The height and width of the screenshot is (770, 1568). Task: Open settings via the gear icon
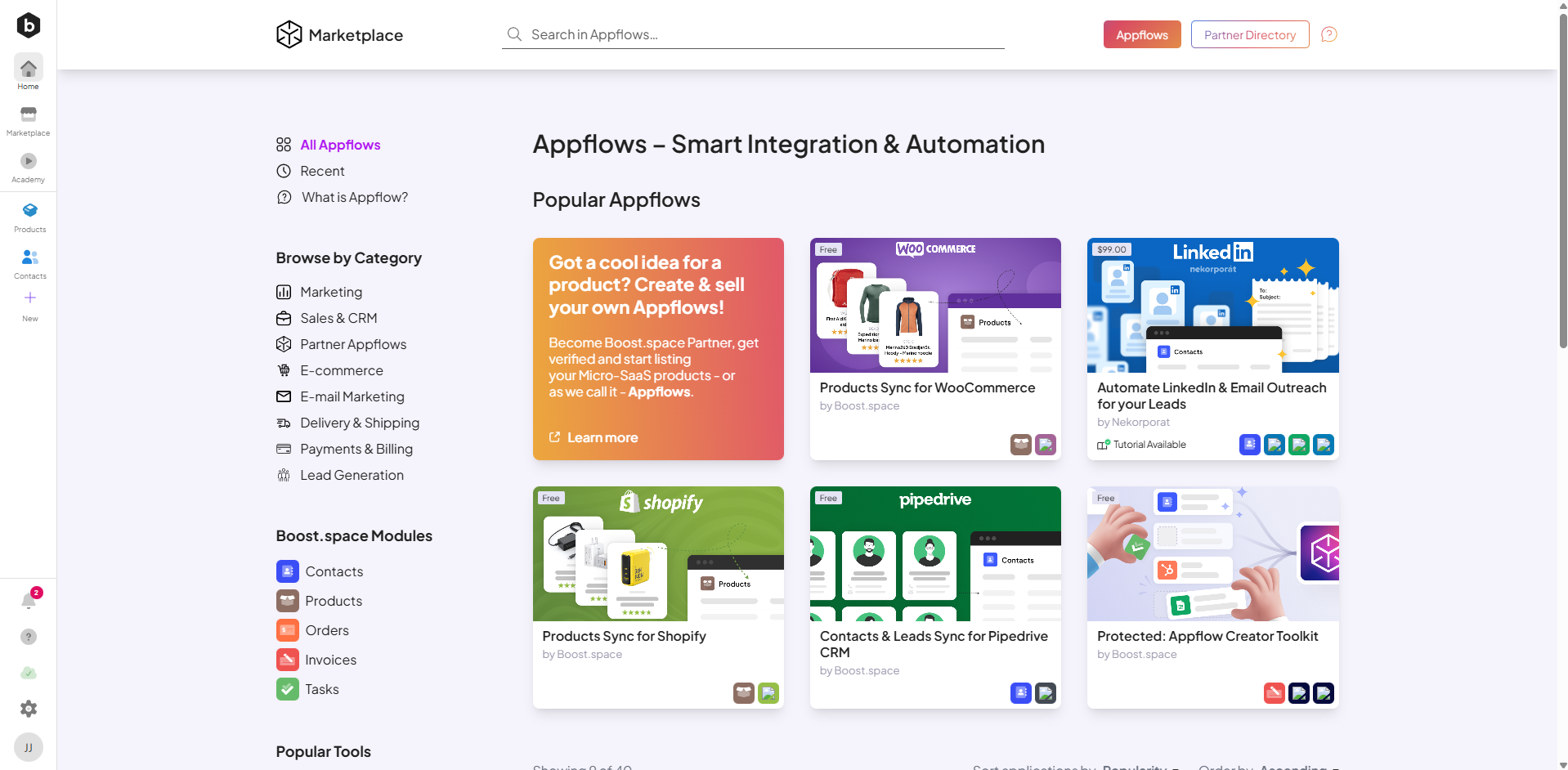29,709
